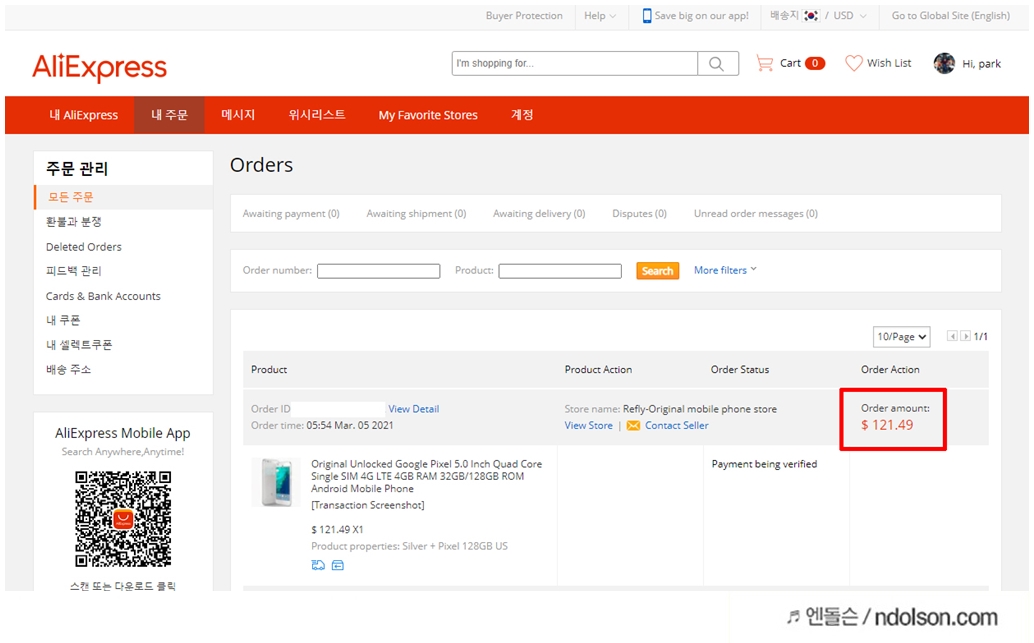Image resolution: width=1034 pixels, height=643 pixels.
Task: Open 환불과 분쟁 in sidebar
Action: (x=73, y=222)
